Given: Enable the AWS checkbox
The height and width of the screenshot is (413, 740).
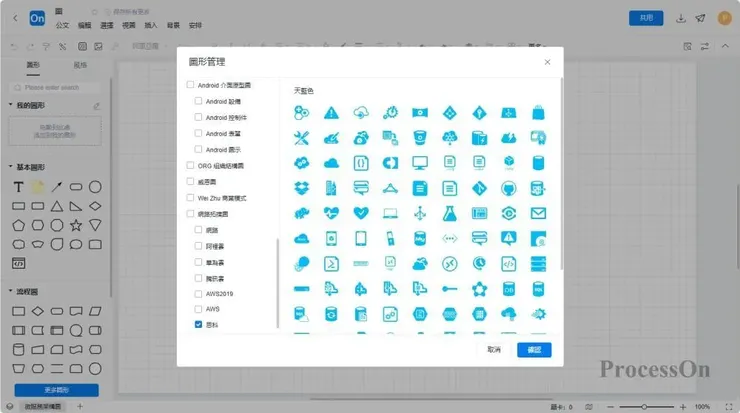Looking at the screenshot, I should (x=198, y=309).
